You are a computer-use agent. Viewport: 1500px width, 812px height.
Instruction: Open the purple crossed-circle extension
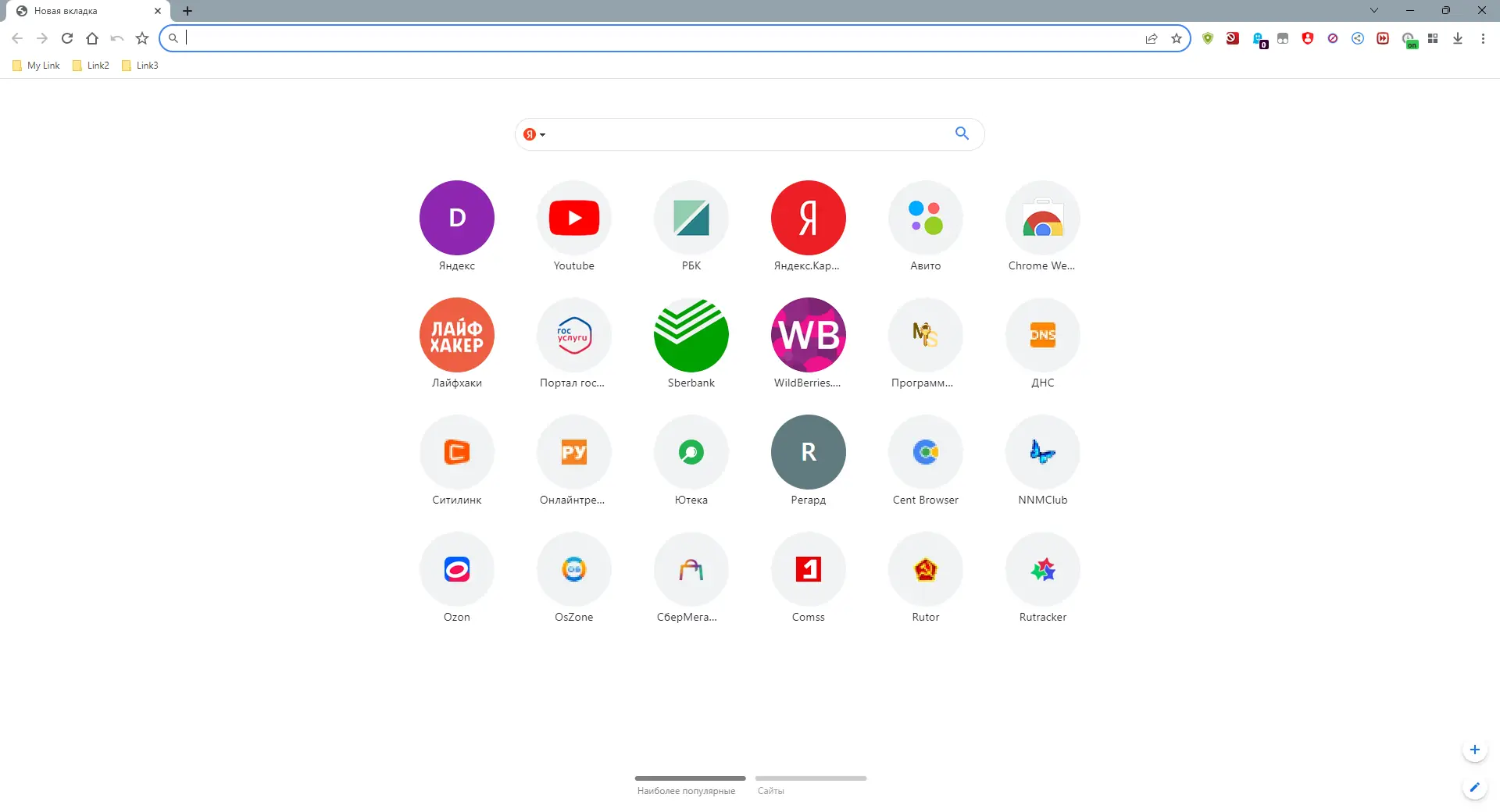point(1333,38)
